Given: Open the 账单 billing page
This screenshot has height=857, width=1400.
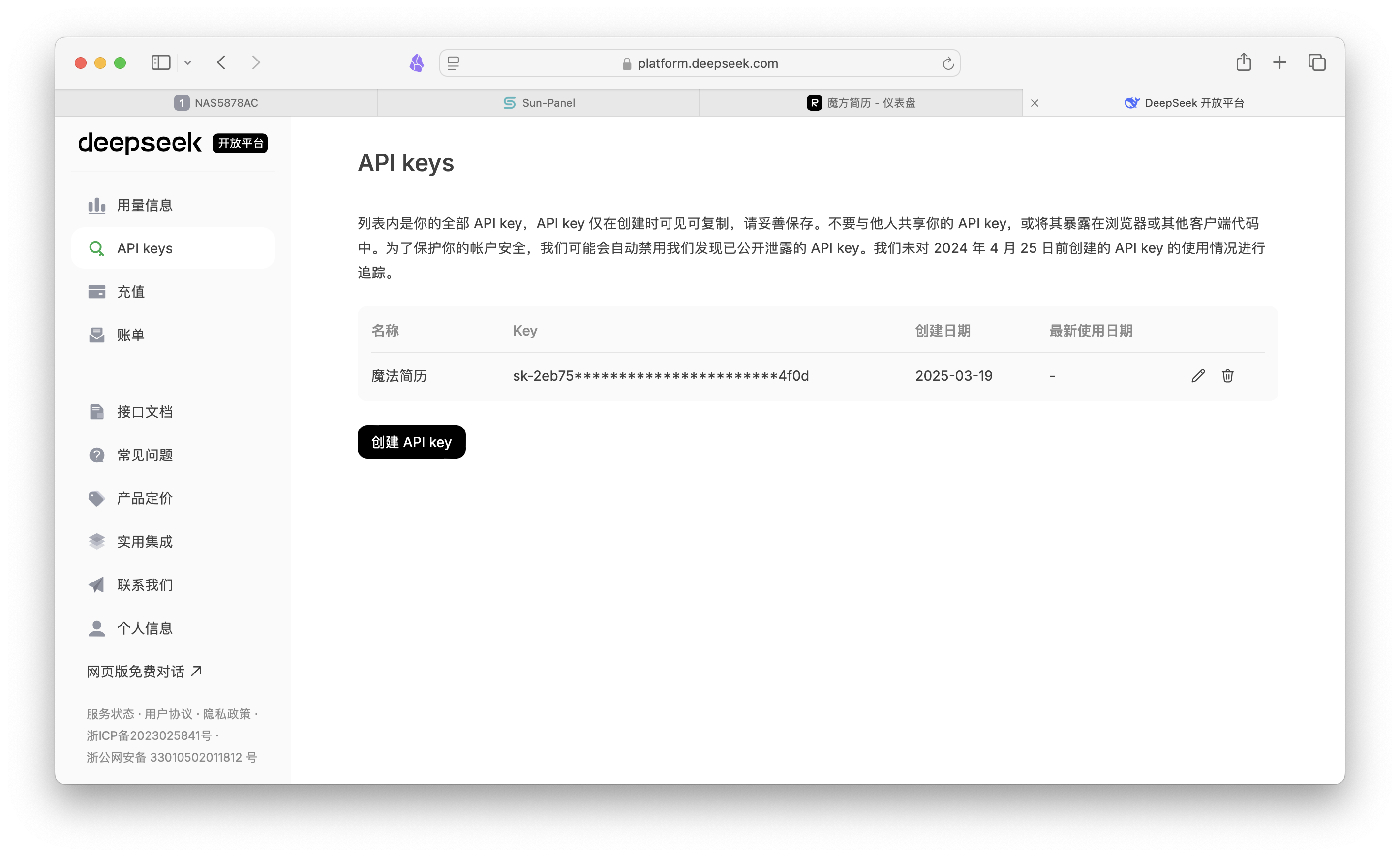Looking at the screenshot, I should pos(173,335).
